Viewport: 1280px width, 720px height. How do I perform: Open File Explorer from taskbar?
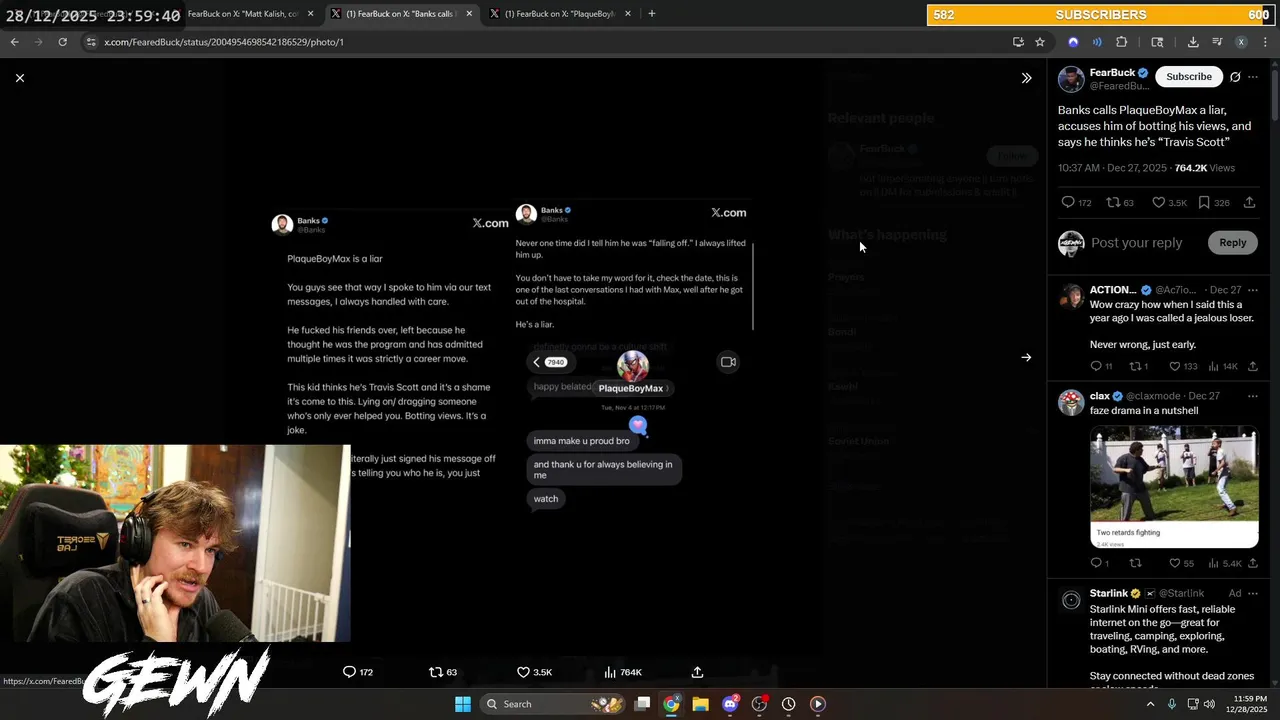(x=701, y=704)
